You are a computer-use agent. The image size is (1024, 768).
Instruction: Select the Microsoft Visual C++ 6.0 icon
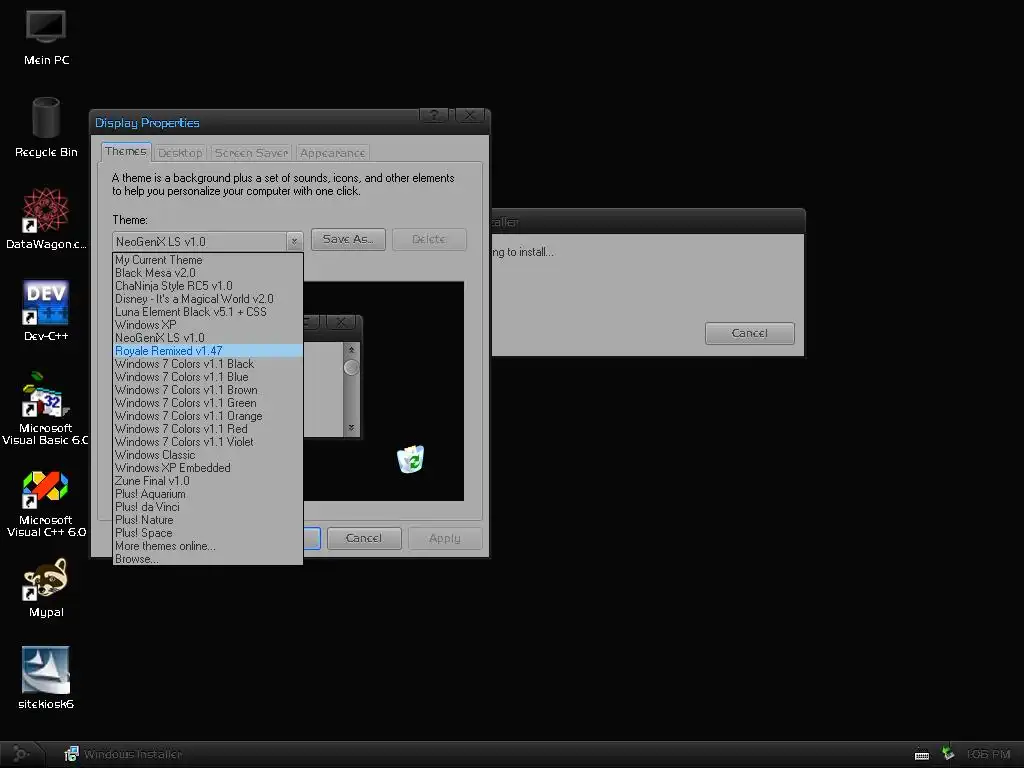coord(46,503)
